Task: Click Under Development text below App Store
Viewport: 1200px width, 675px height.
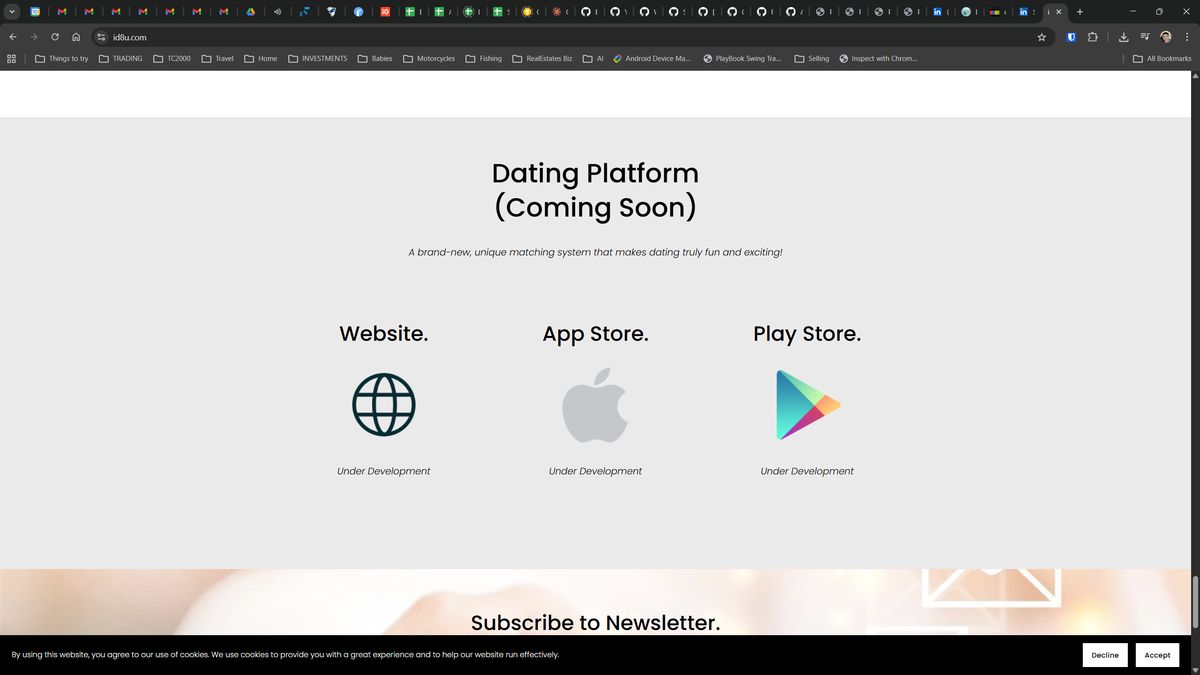Action: click(x=595, y=471)
